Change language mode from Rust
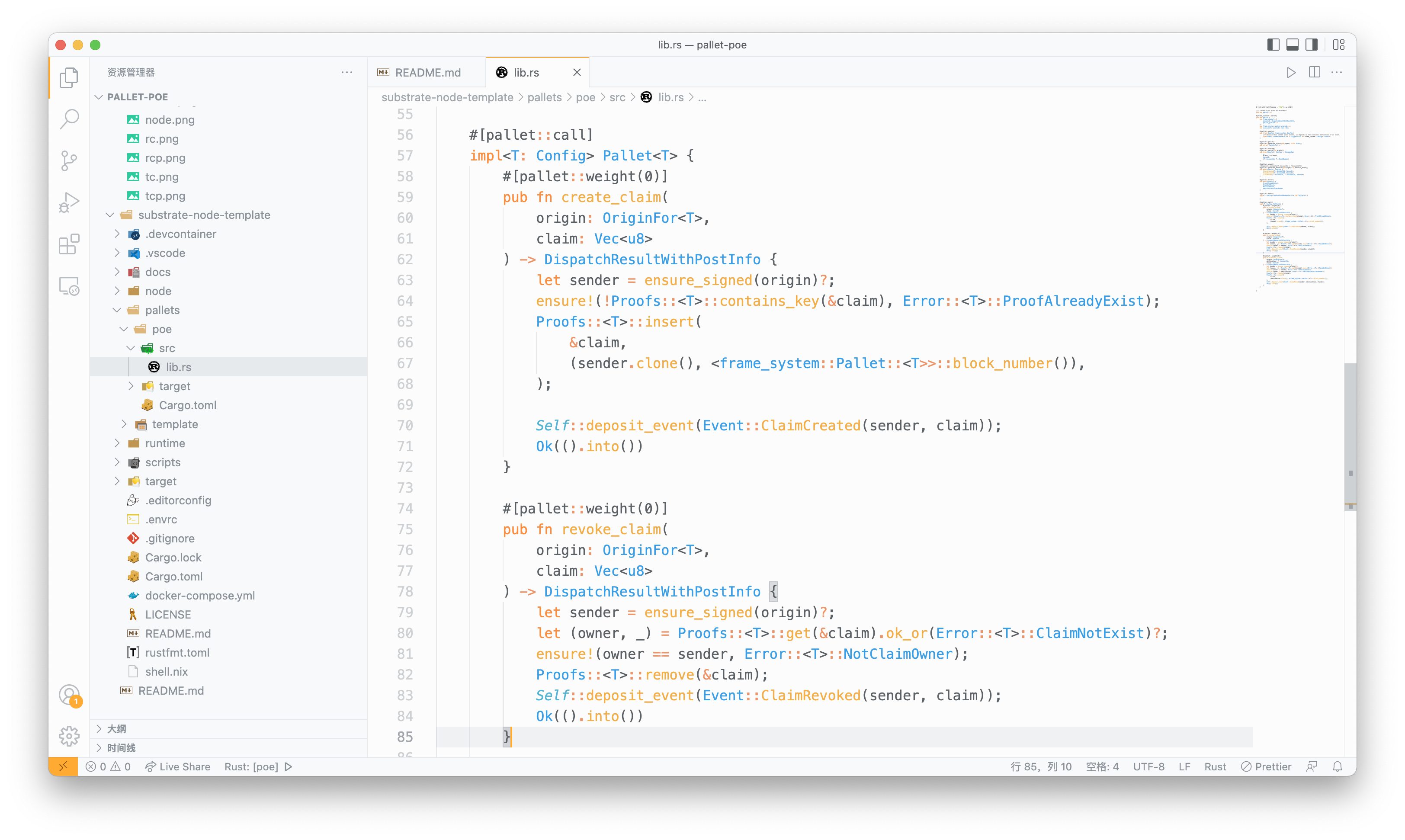 tap(1215, 766)
